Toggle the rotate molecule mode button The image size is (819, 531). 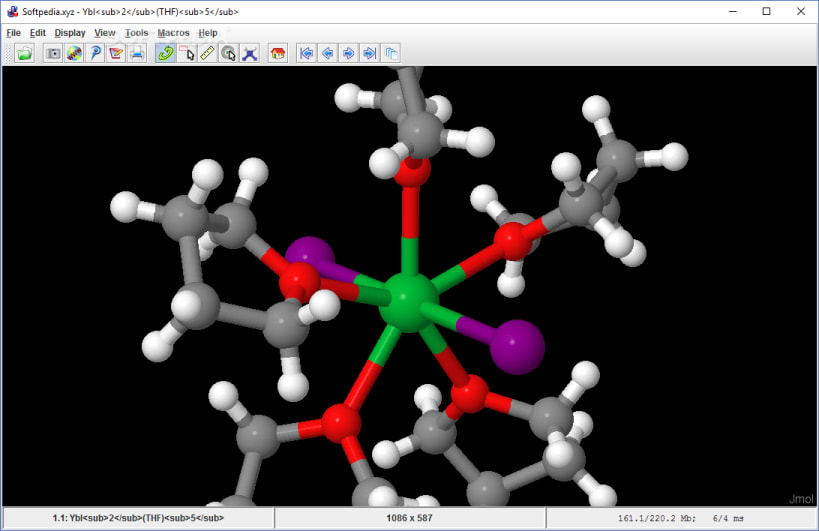click(165, 53)
